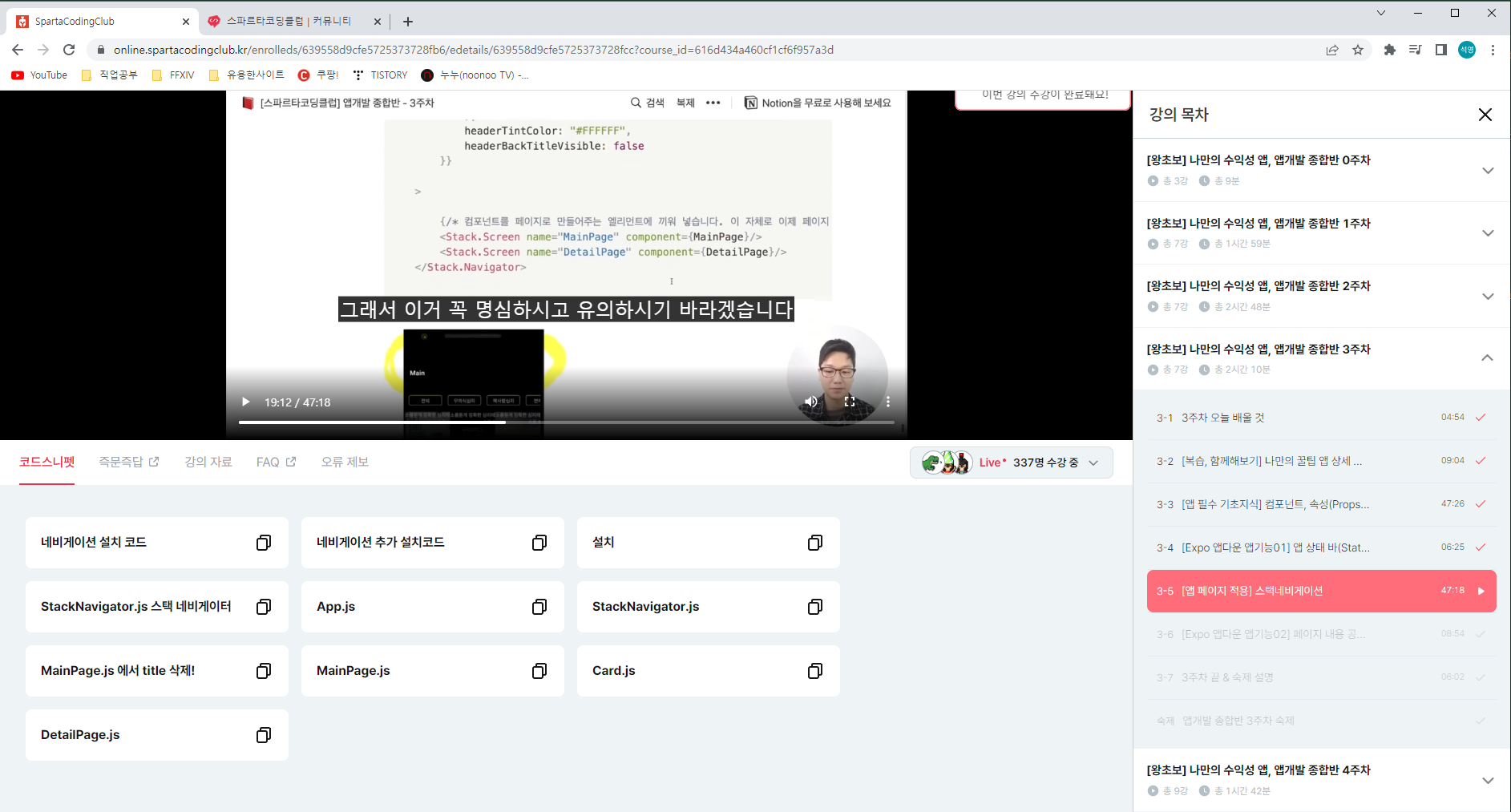1511x812 pixels.
Task: Seek the video using the progress bar
Action: [x=566, y=422]
